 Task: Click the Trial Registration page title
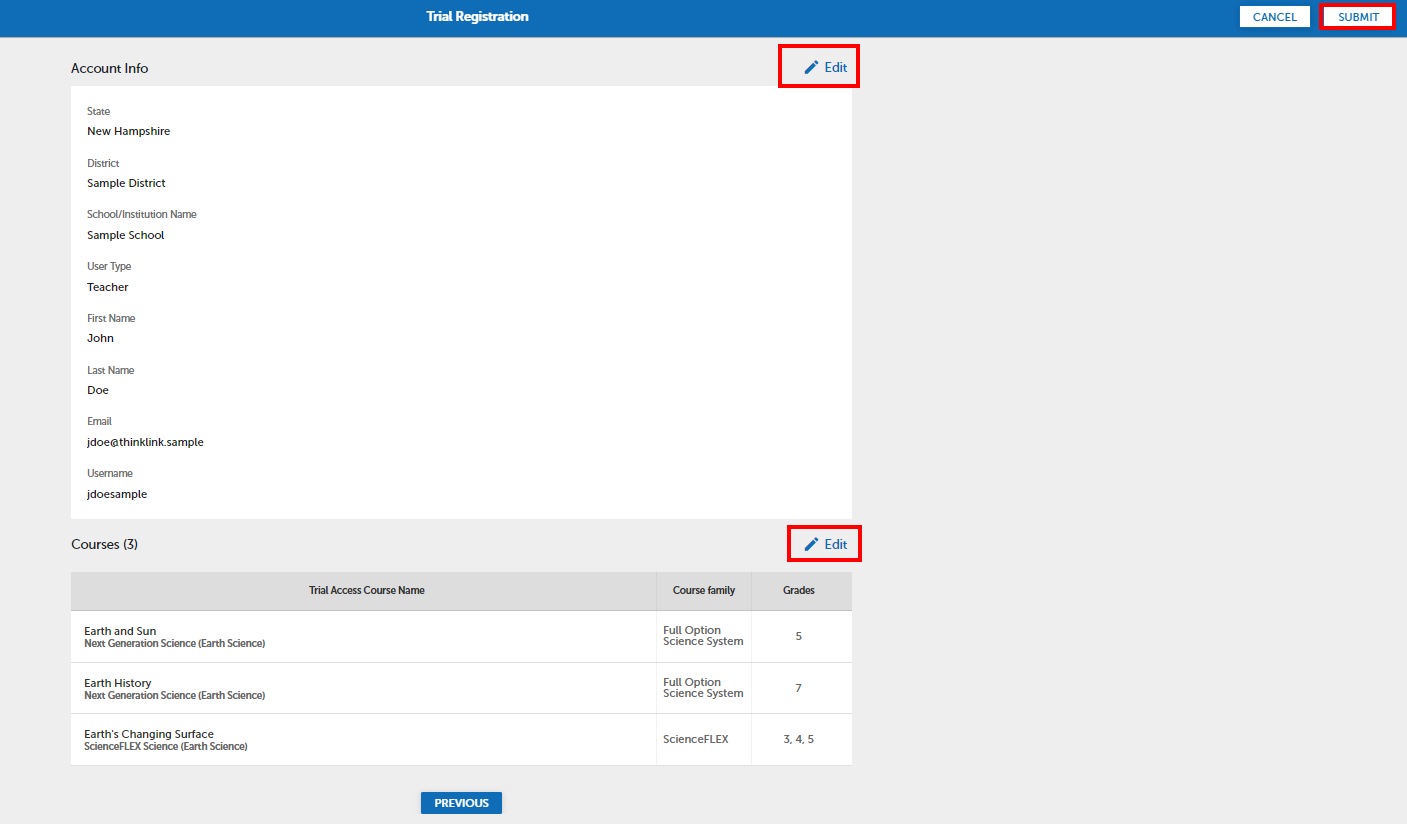[477, 16]
